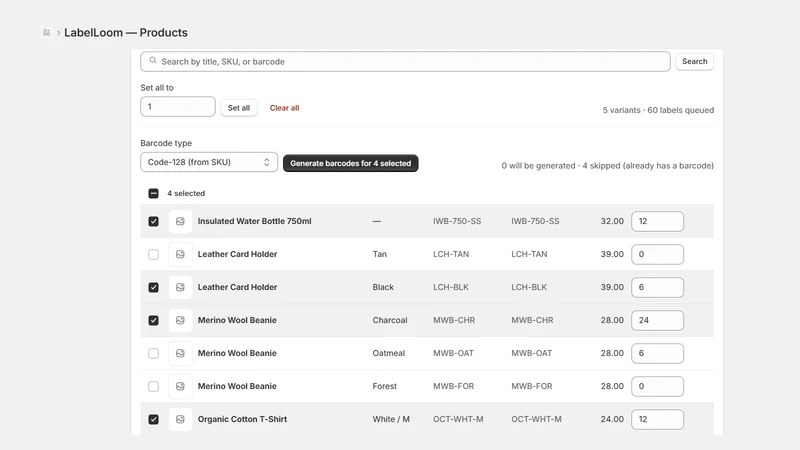Click the 'White / M' variant cell
This screenshot has height=450, width=800.
tap(391, 419)
